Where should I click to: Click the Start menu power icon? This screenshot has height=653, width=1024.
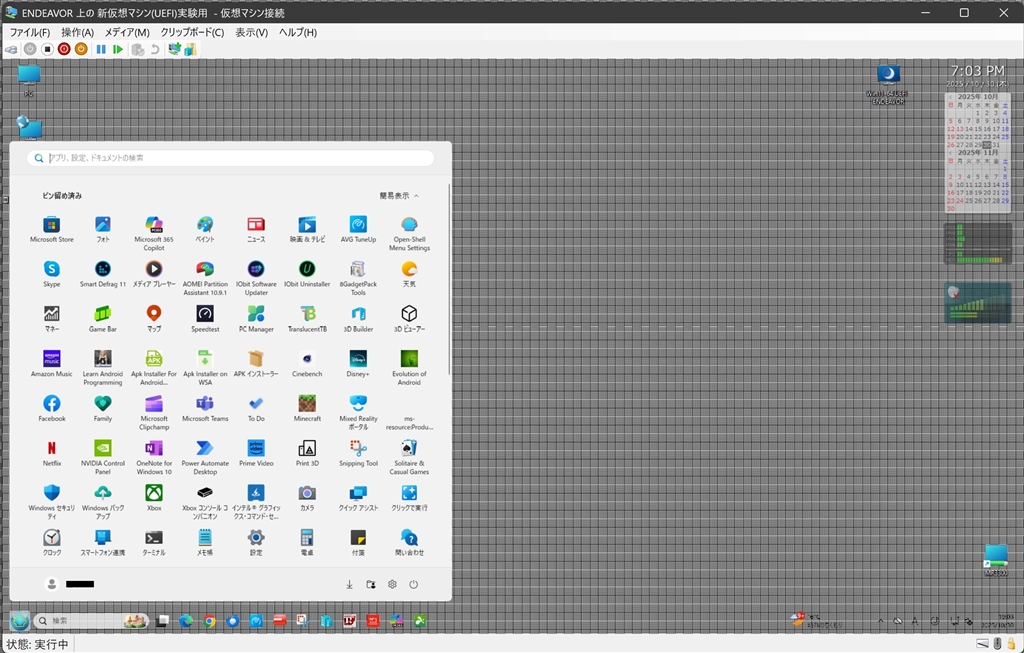pos(413,584)
